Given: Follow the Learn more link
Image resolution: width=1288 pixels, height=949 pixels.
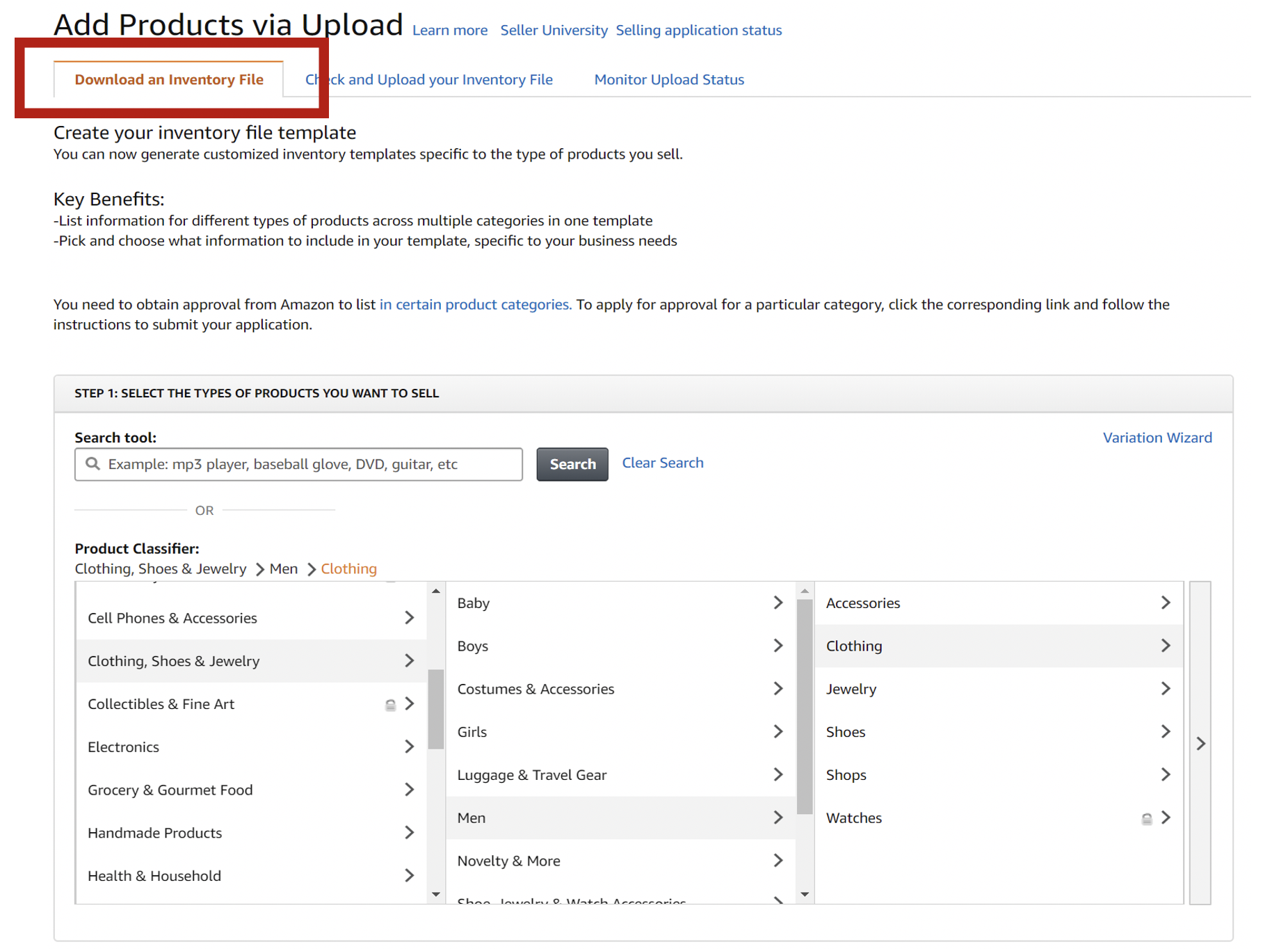Looking at the screenshot, I should pos(450,31).
